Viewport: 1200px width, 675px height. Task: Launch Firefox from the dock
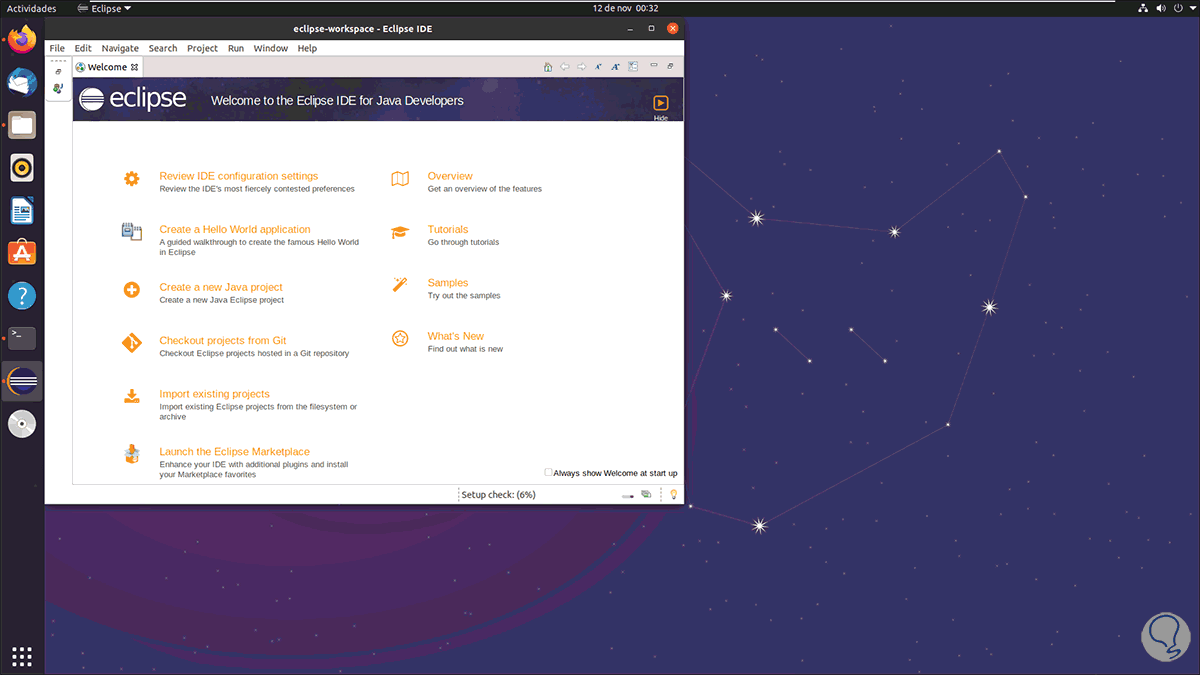coord(22,40)
